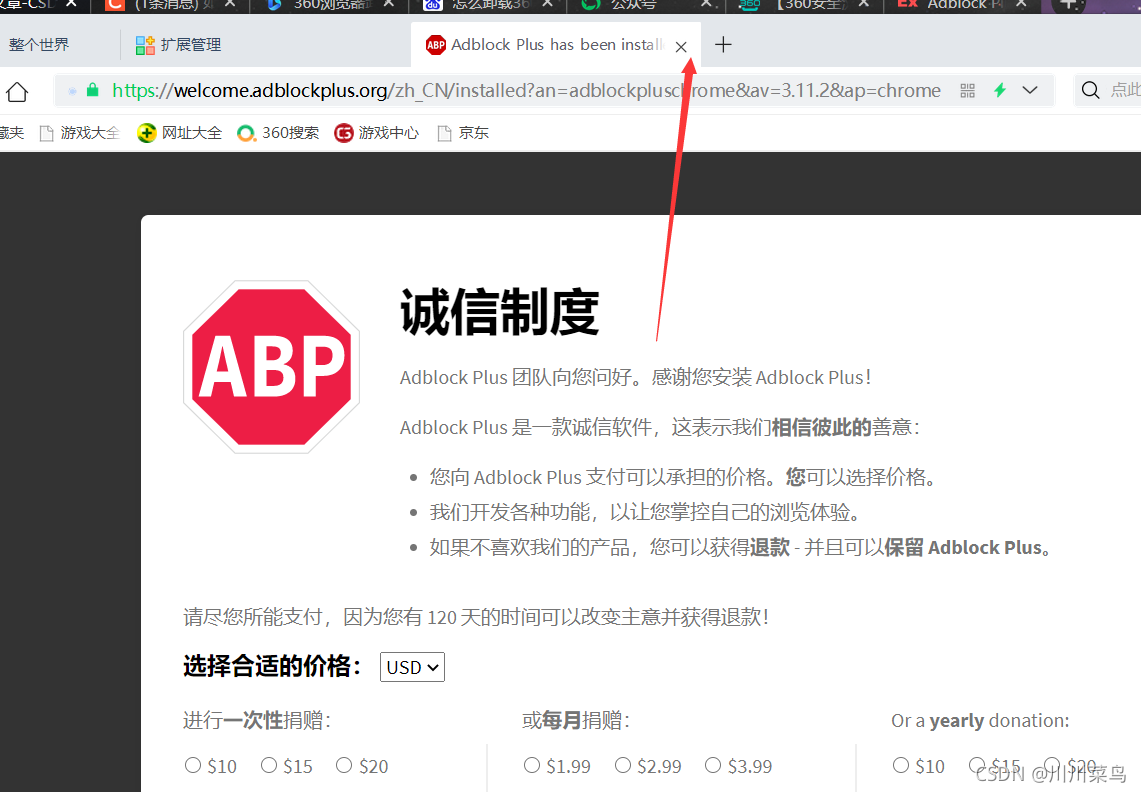
Task: Click the ABP favicon on the active tab
Action: (435, 45)
